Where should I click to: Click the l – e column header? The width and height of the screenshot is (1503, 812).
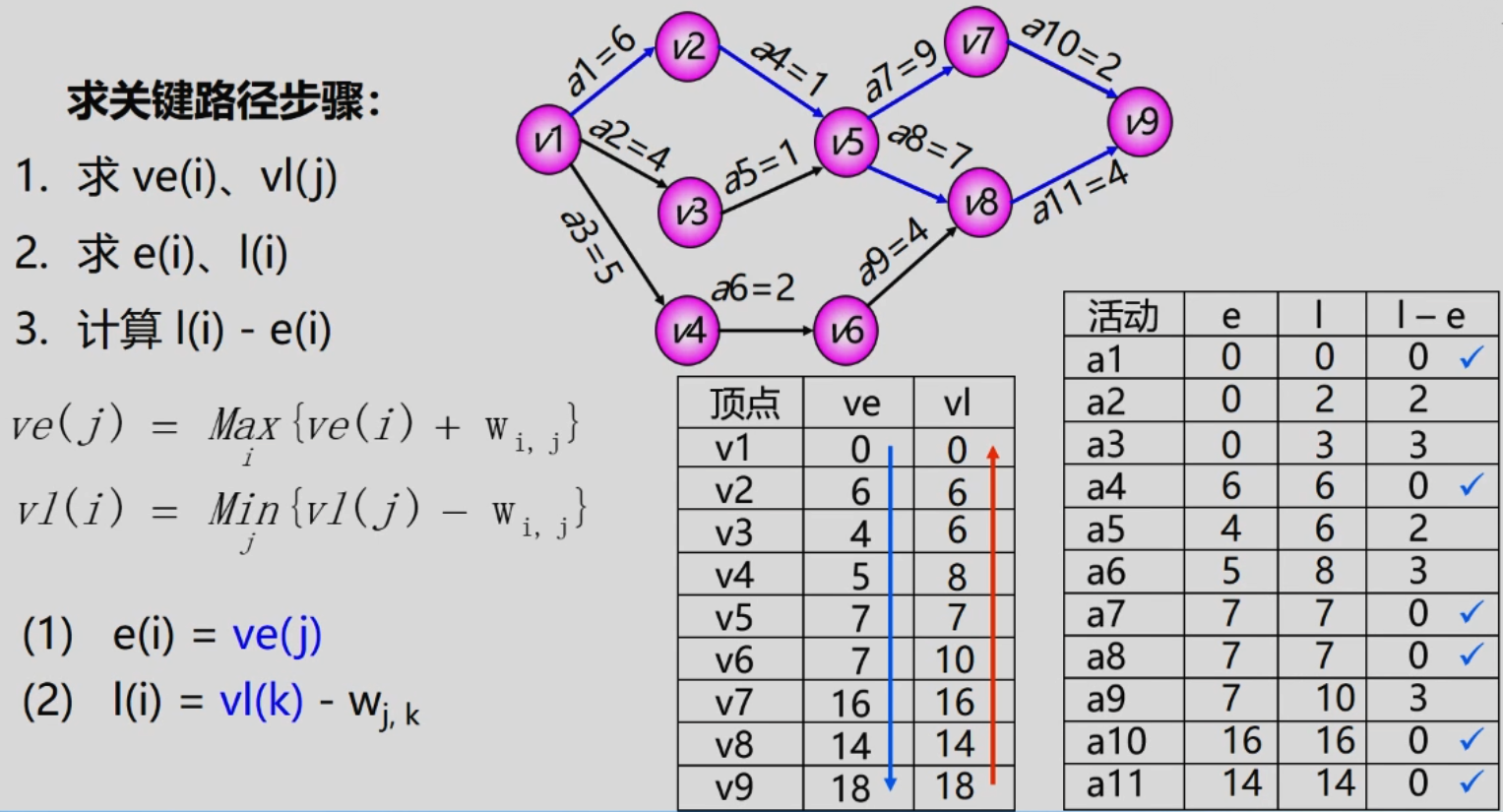tap(1429, 316)
